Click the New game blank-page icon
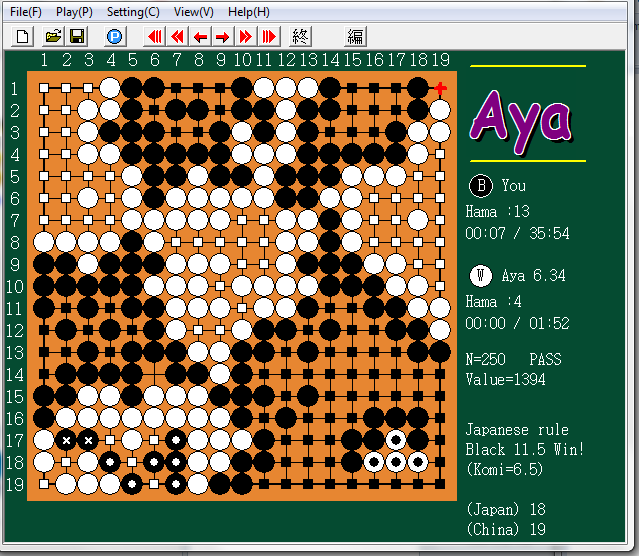This screenshot has width=639, height=556. 24,37
